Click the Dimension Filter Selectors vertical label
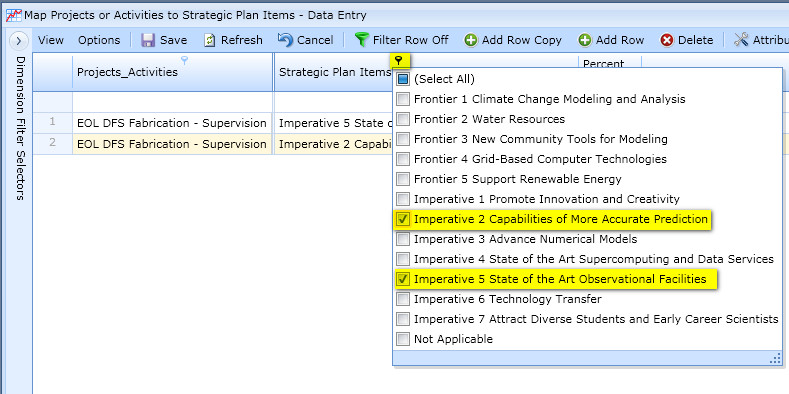This screenshot has width=789, height=394. point(20,128)
